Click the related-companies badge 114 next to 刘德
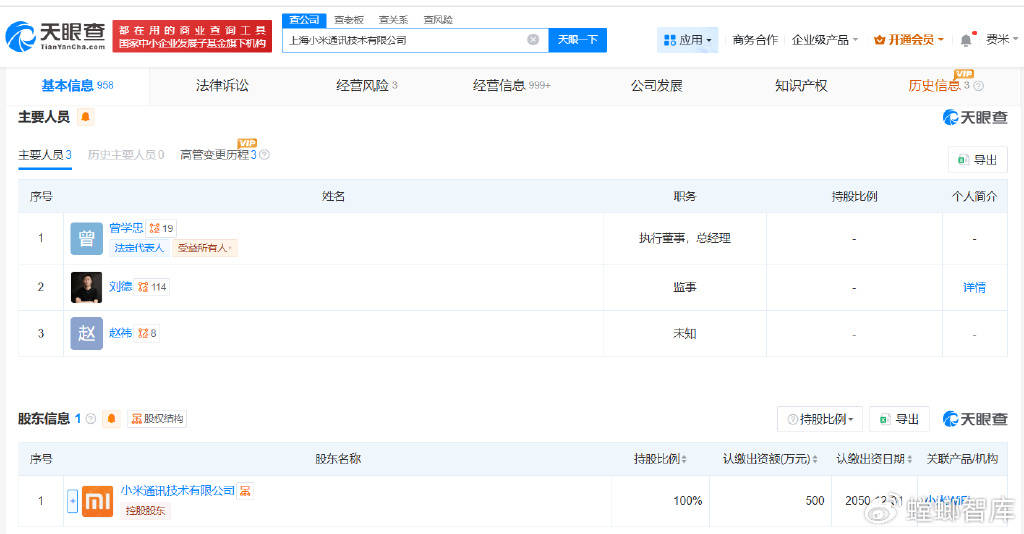Viewport: 1024px width, 534px height. coord(152,287)
